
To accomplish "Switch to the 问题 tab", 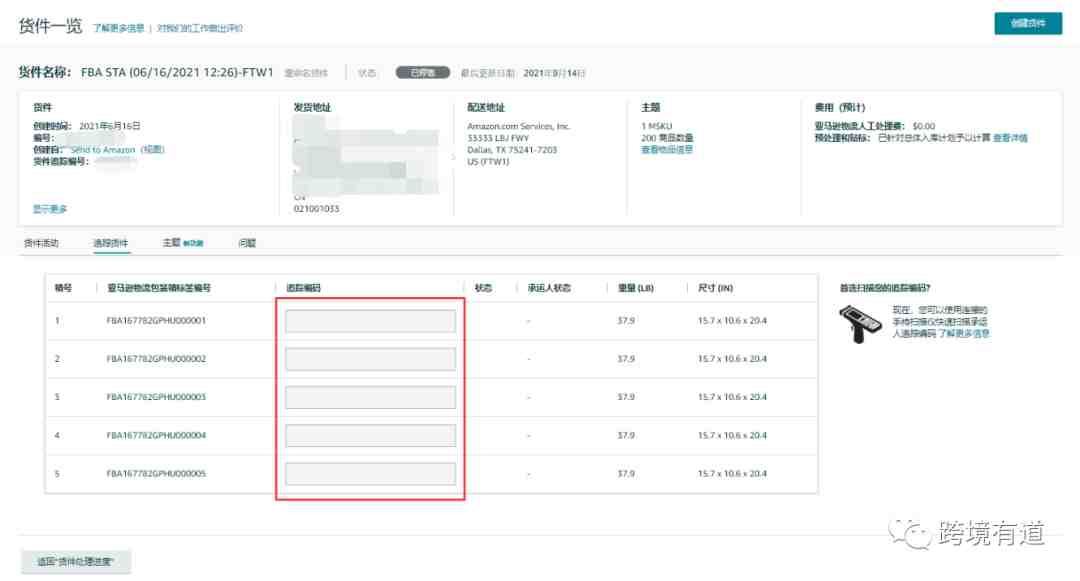I will (x=247, y=243).
